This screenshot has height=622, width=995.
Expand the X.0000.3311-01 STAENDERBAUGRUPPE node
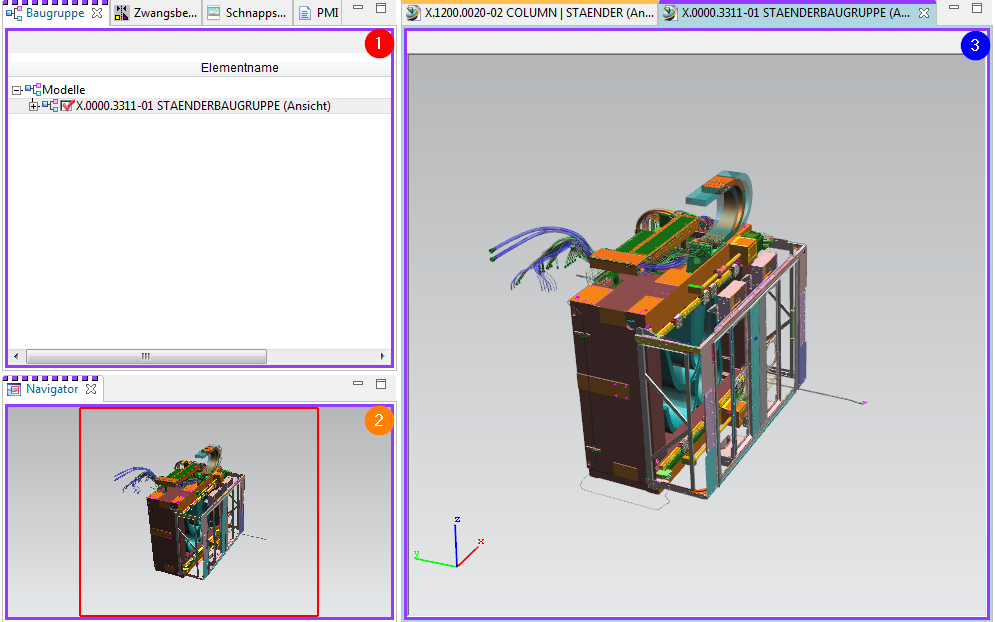coord(34,106)
